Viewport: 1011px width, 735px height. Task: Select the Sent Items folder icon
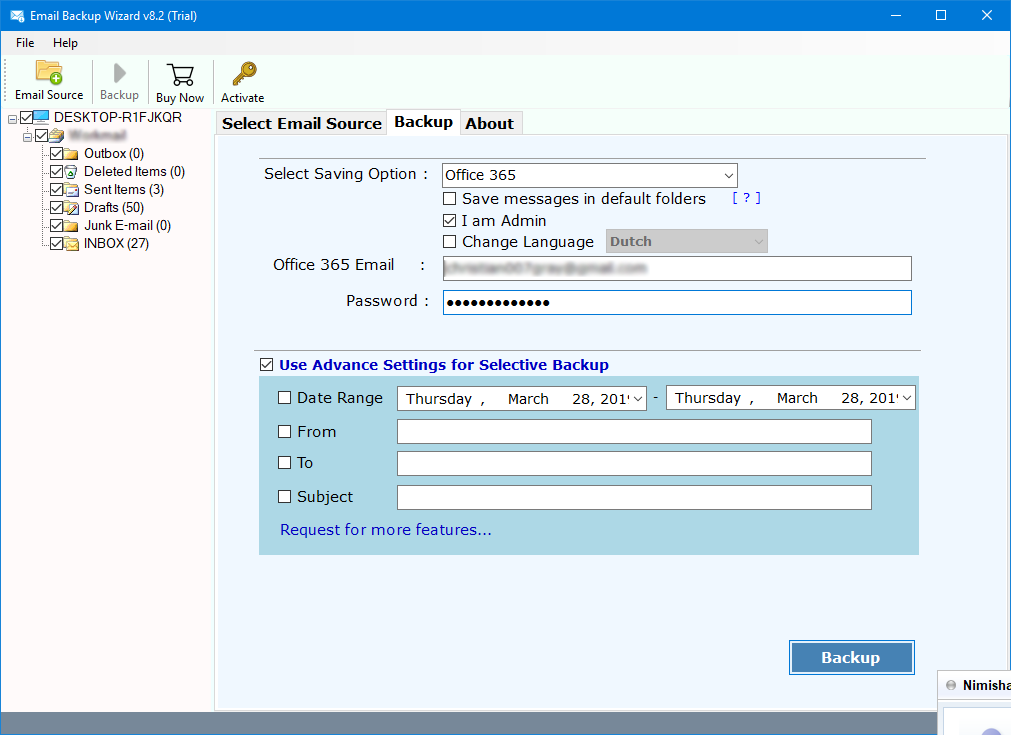point(71,190)
